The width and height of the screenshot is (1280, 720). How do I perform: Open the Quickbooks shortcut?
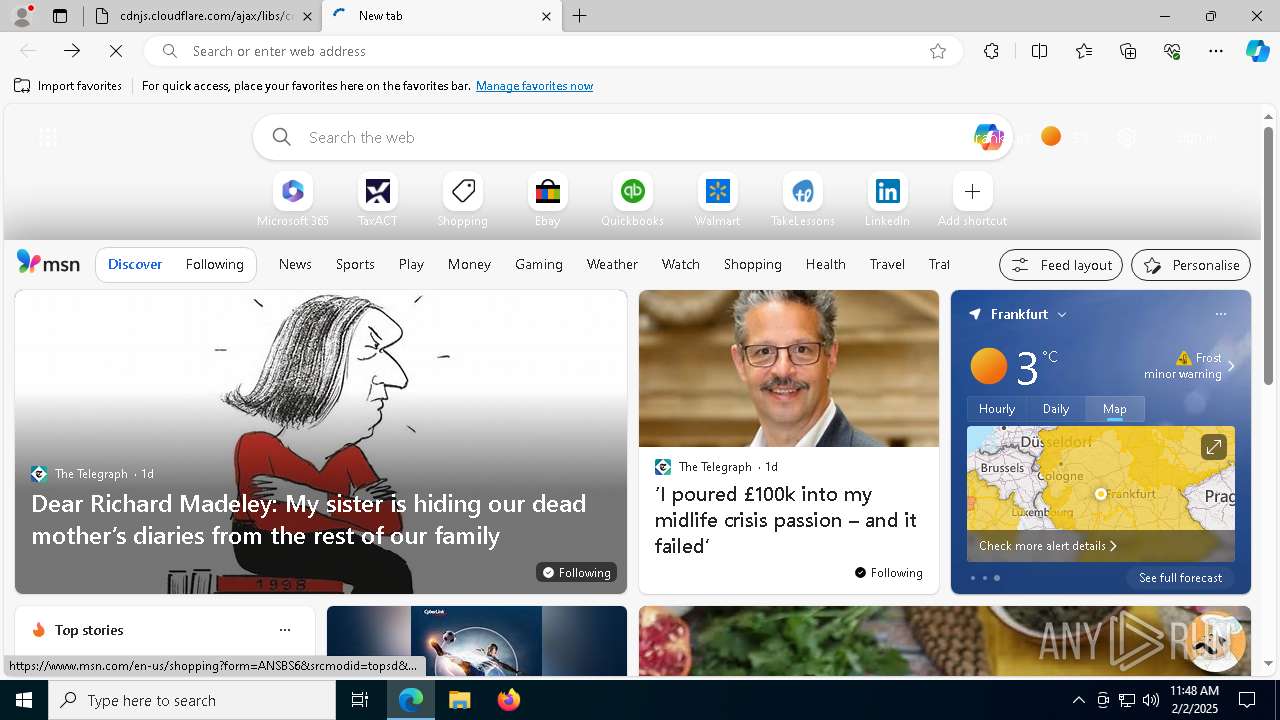[633, 200]
